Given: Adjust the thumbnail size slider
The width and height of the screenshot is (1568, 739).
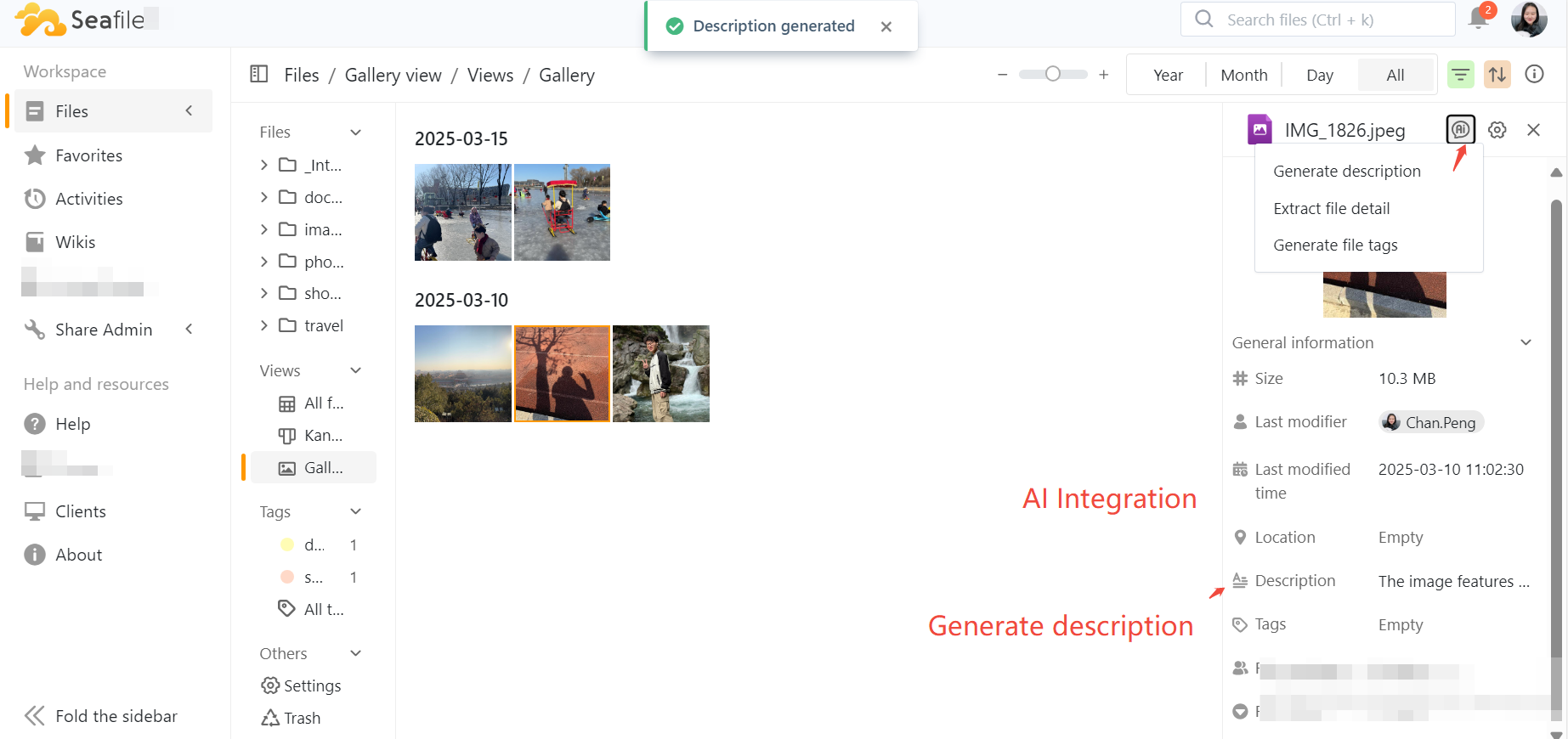Looking at the screenshot, I should coord(1053,75).
